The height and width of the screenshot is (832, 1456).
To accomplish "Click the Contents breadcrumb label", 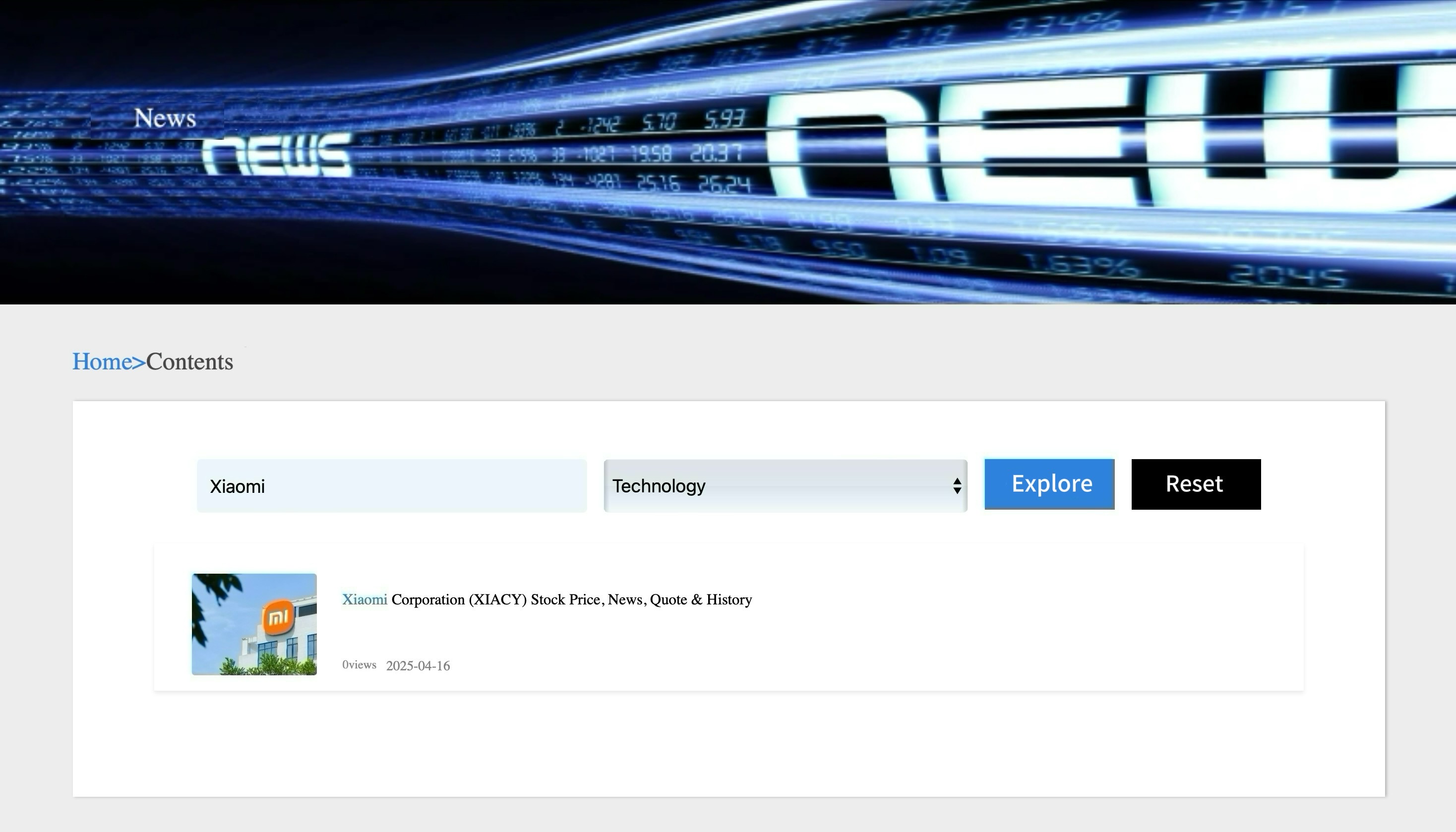I will [x=190, y=362].
